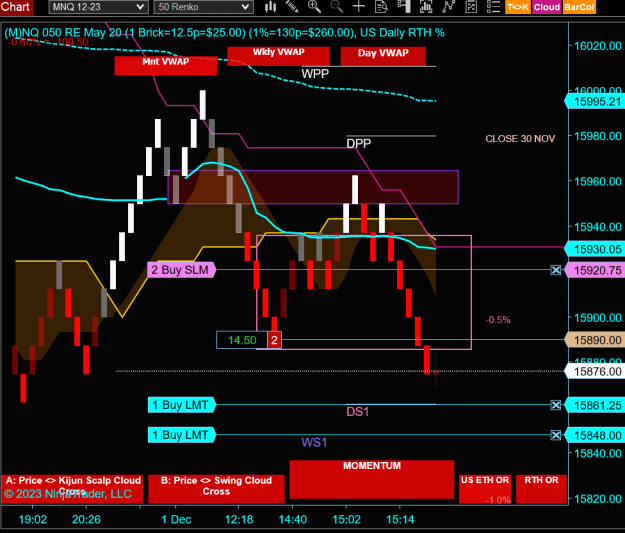This screenshot has height=533, width=625.
Task: Click the zoom in magnifier icon
Action: tap(314, 6)
